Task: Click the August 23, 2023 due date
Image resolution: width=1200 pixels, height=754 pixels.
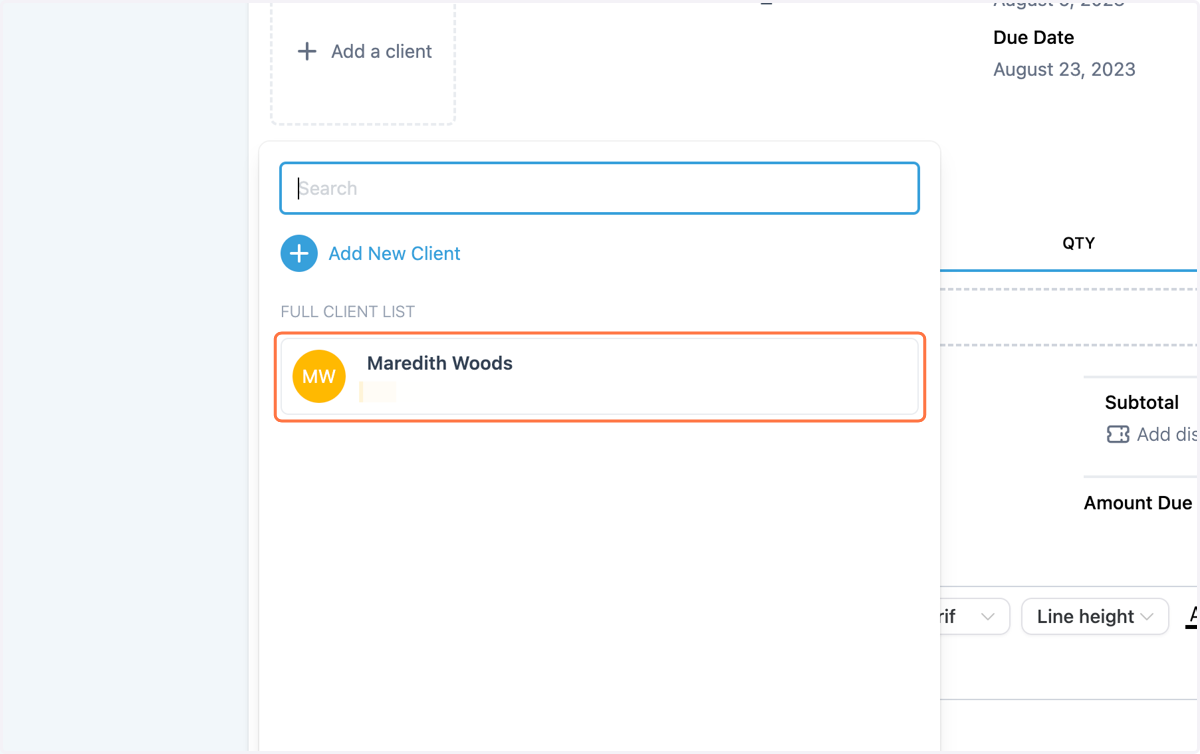Action: pos(1064,69)
